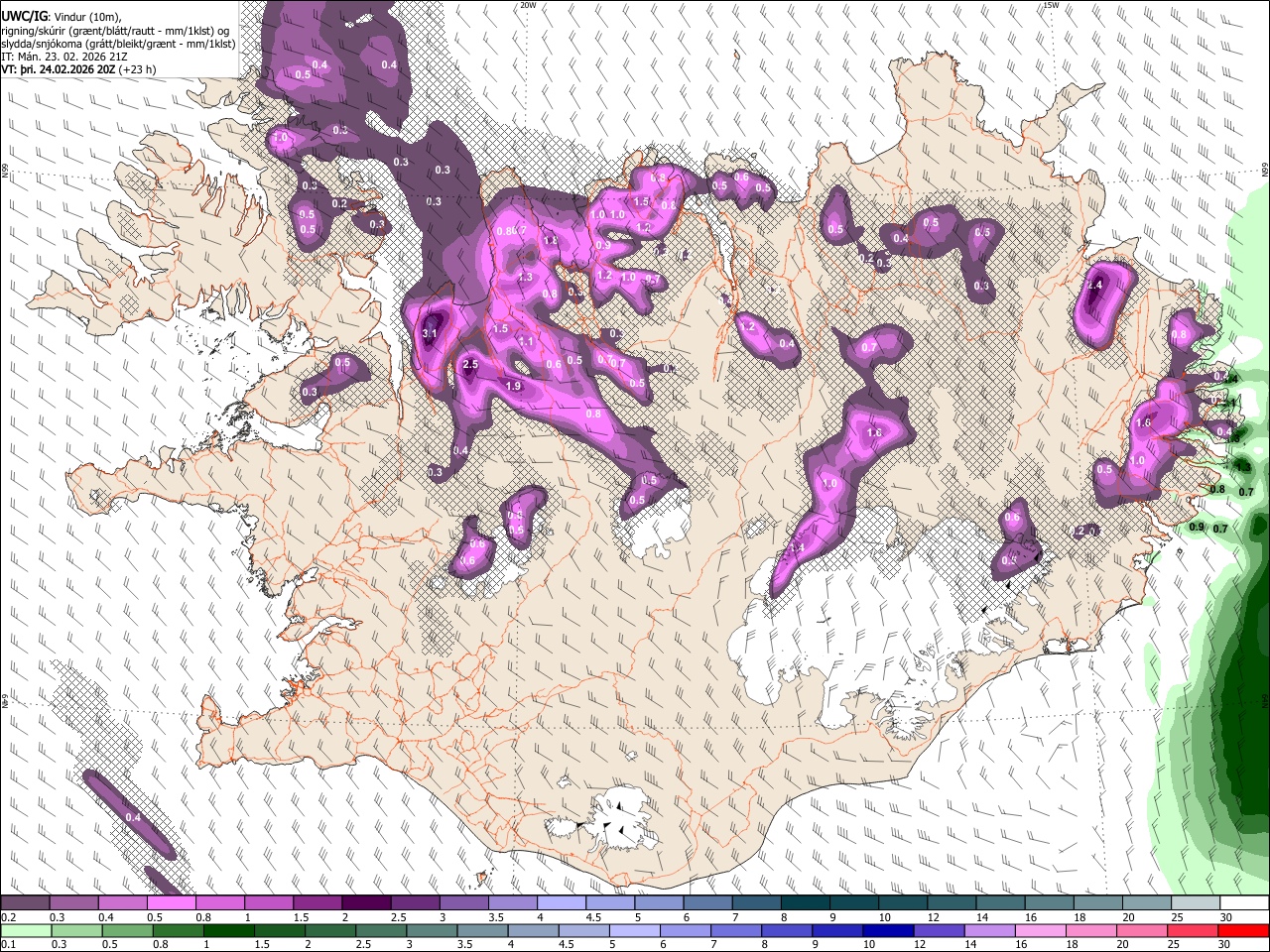This screenshot has height=952, width=1270.
Task: Click the 30 label in the upper legend
Action: click(x=1226, y=917)
